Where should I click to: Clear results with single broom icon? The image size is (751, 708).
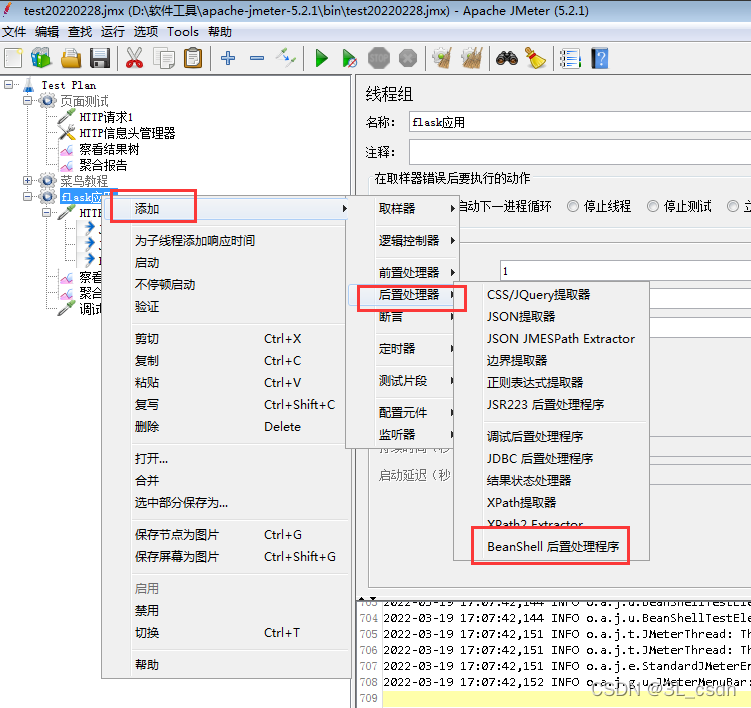[x=443, y=58]
